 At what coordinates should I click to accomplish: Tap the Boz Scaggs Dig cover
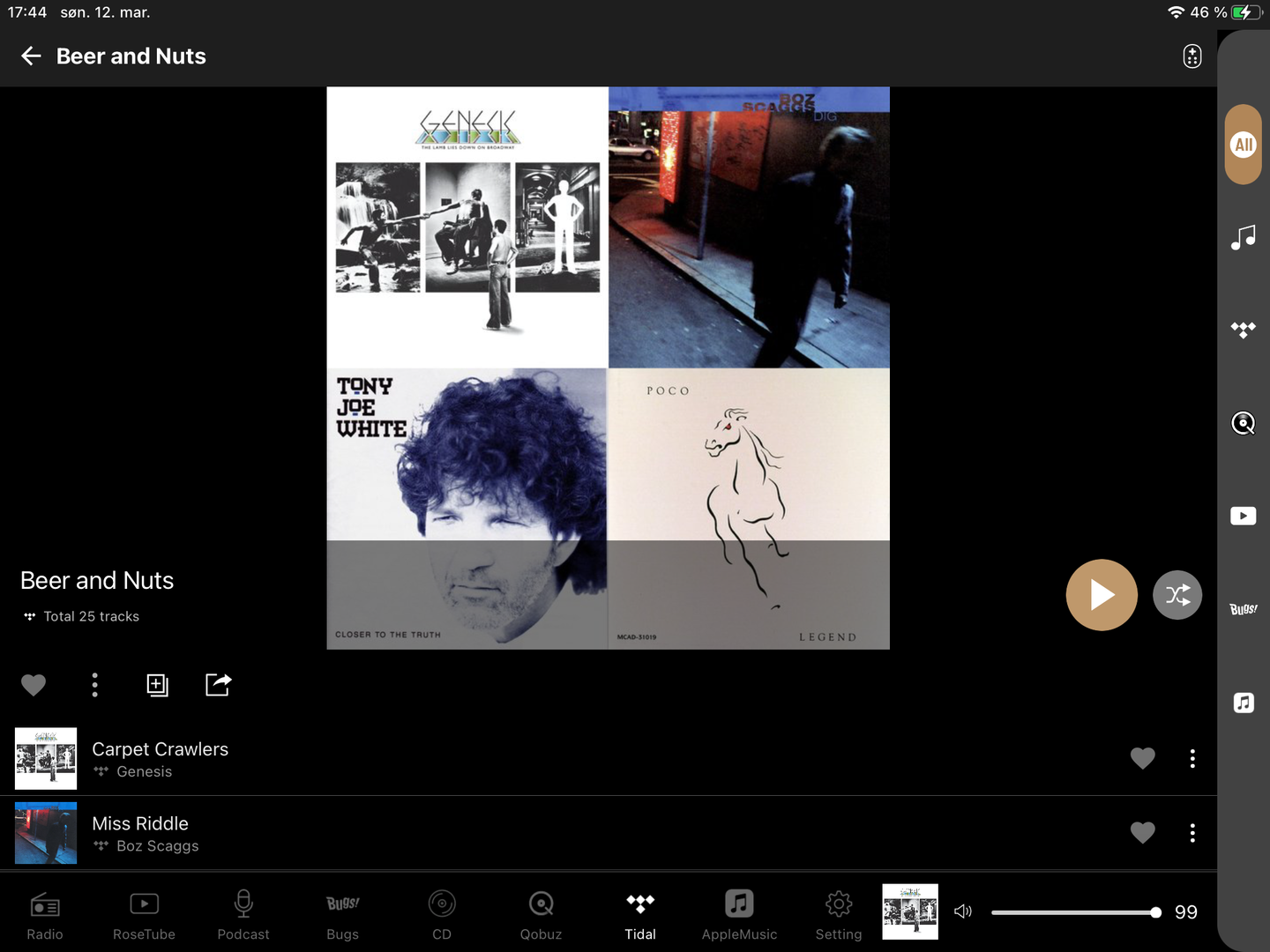749,227
